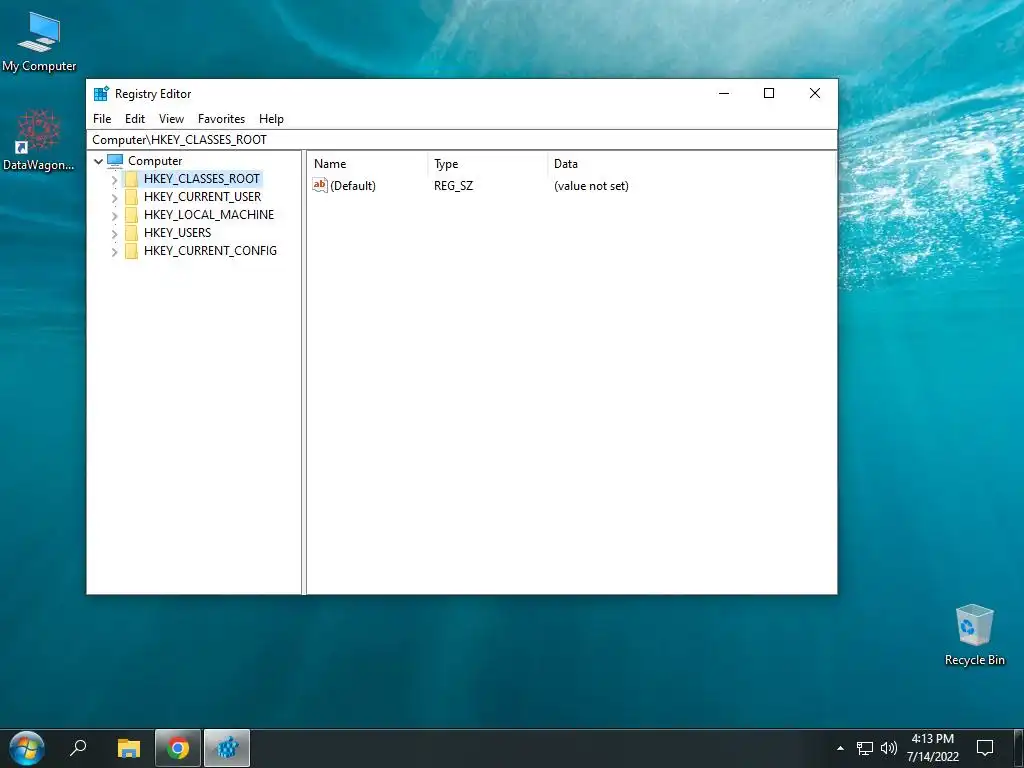Open File Explorer from the taskbar
Image resolution: width=1024 pixels, height=768 pixels.
tap(129, 748)
